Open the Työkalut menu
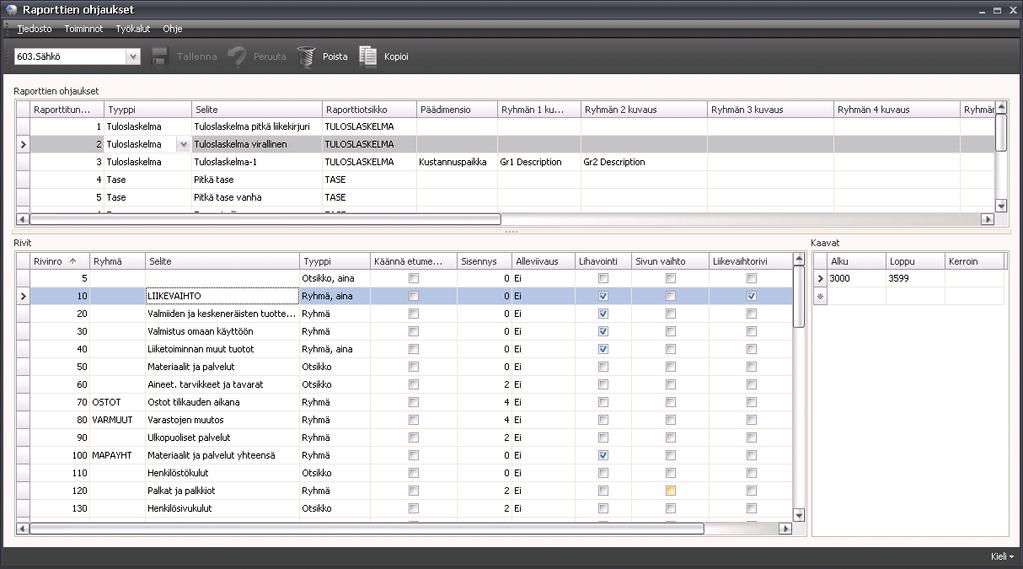 pyautogui.click(x=132, y=29)
